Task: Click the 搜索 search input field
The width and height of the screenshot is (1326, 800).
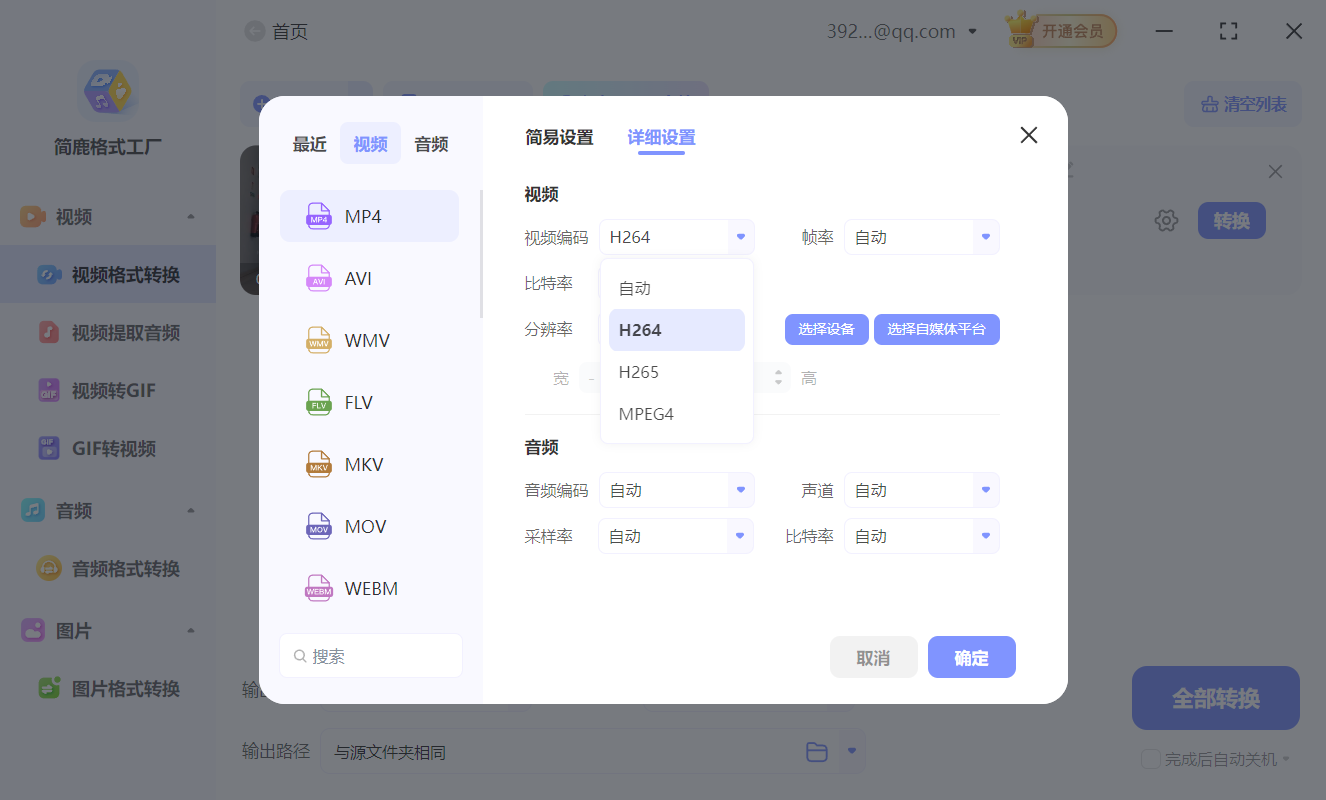Action: [371, 655]
